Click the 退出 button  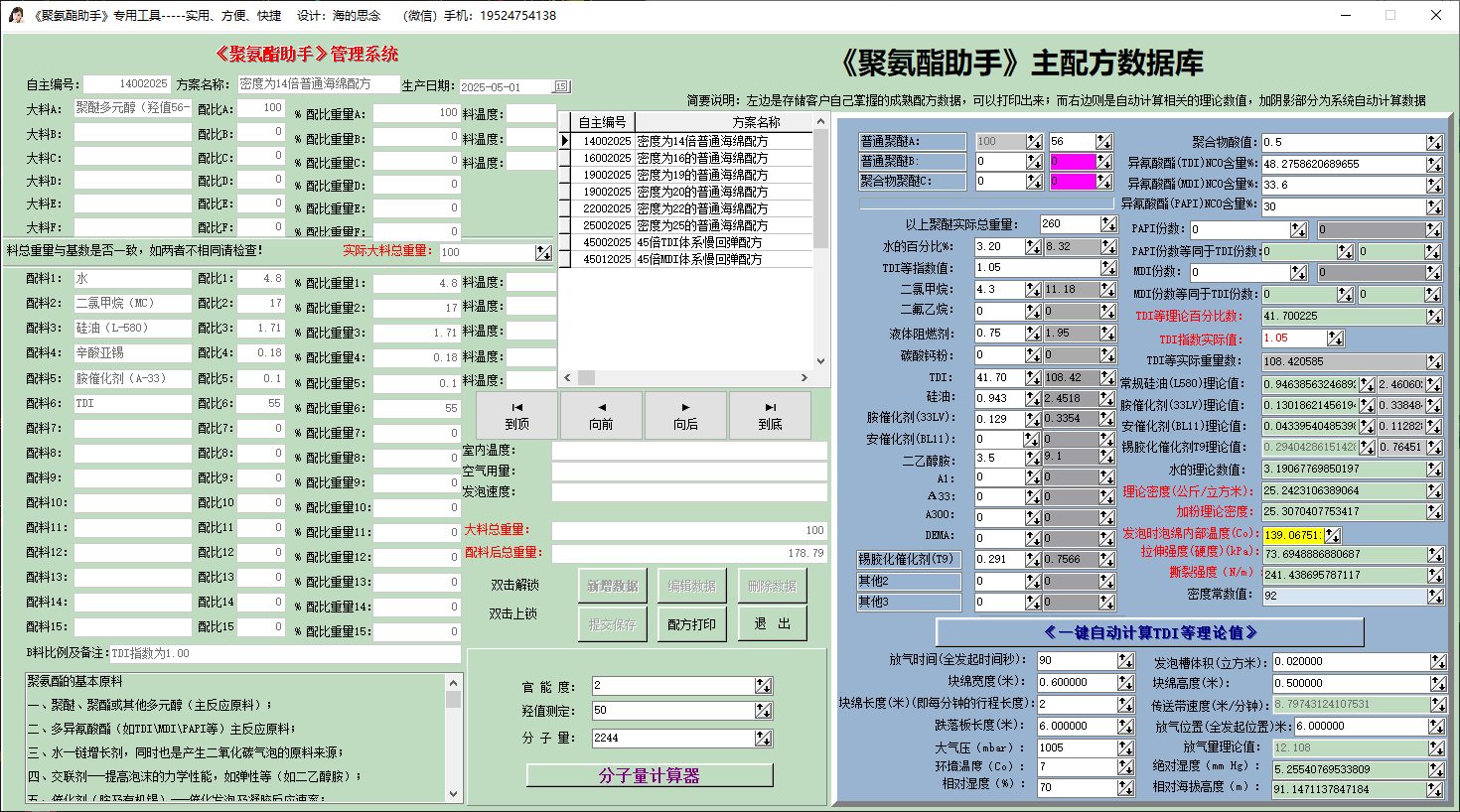[x=772, y=624]
